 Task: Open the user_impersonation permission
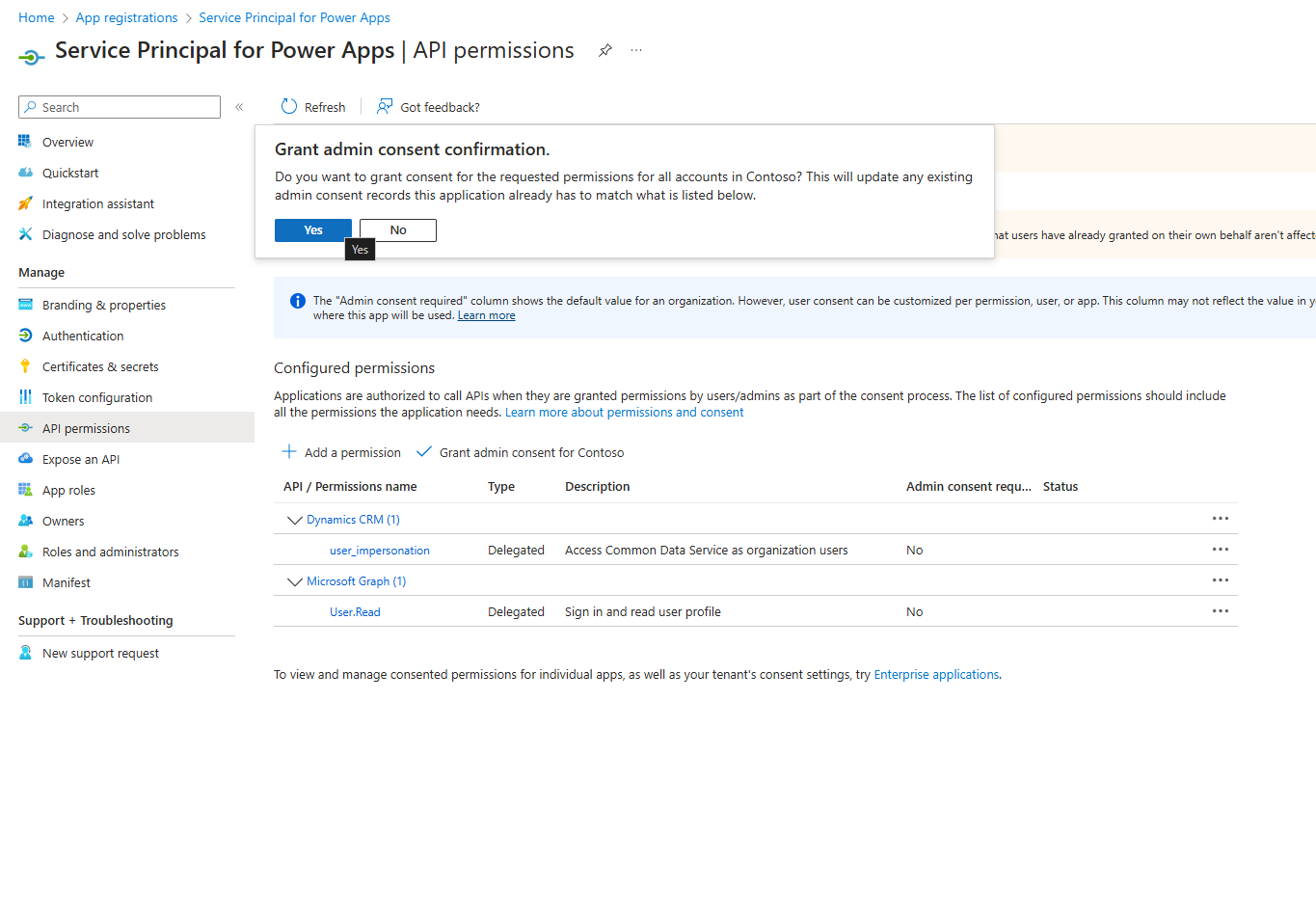click(380, 550)
